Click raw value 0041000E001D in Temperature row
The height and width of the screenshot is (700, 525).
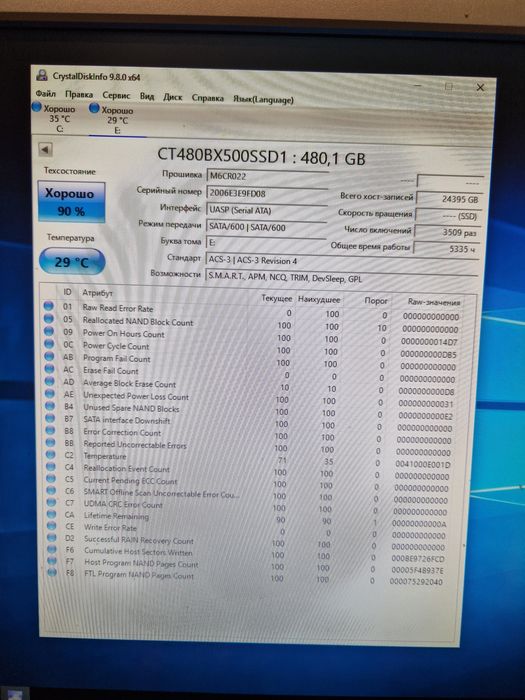coord(423,464)
